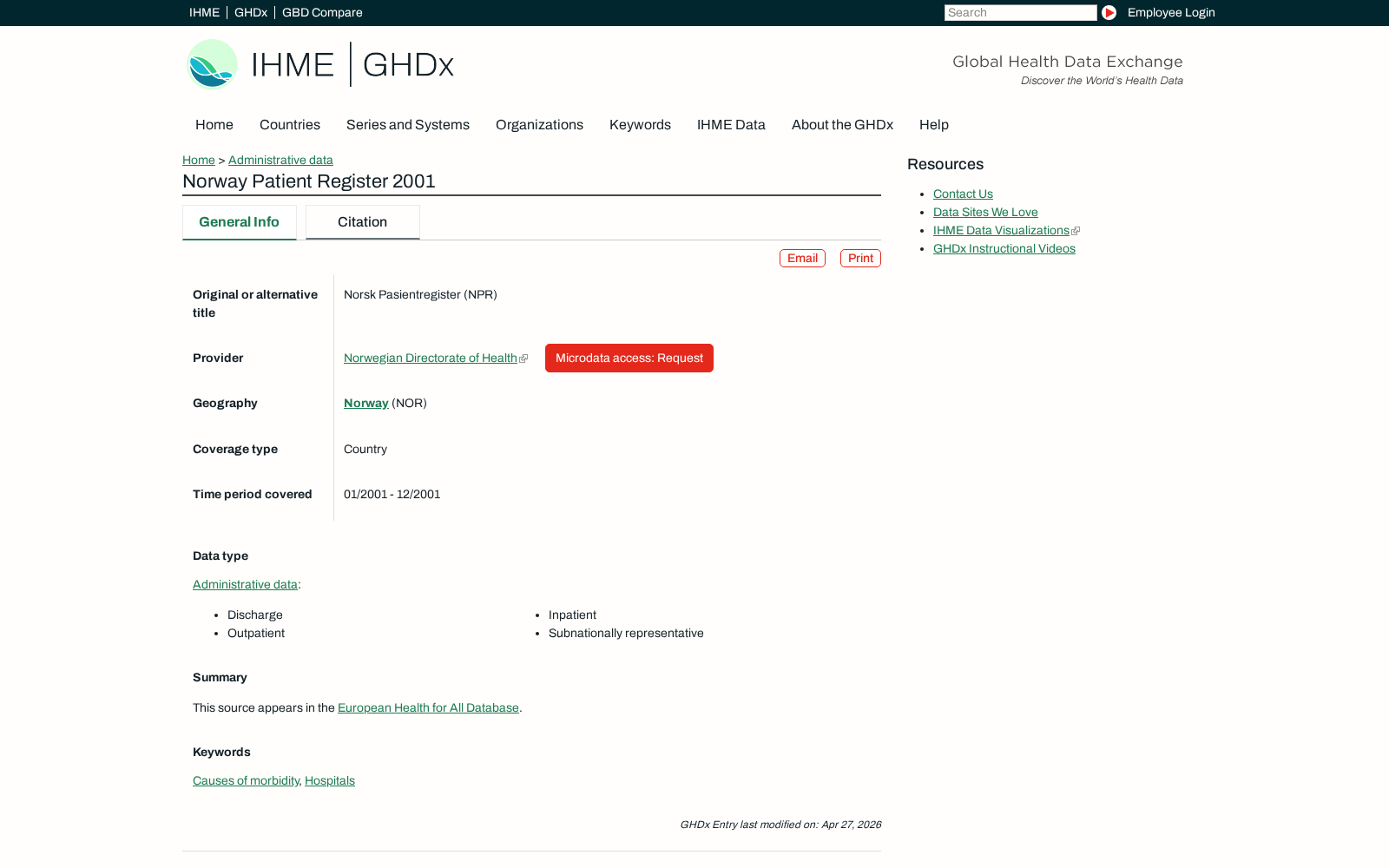The height and width of the screenshot is (868, 1389).
Task: Click external link icon after Norwegian Directorate of Health
Action: click(x=523, y=358)
